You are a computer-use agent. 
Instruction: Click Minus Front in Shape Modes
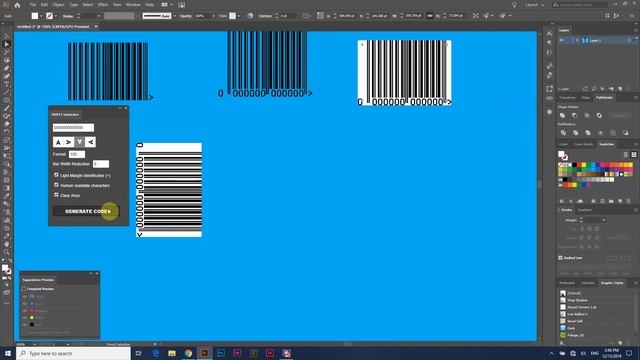pos(575,116)
